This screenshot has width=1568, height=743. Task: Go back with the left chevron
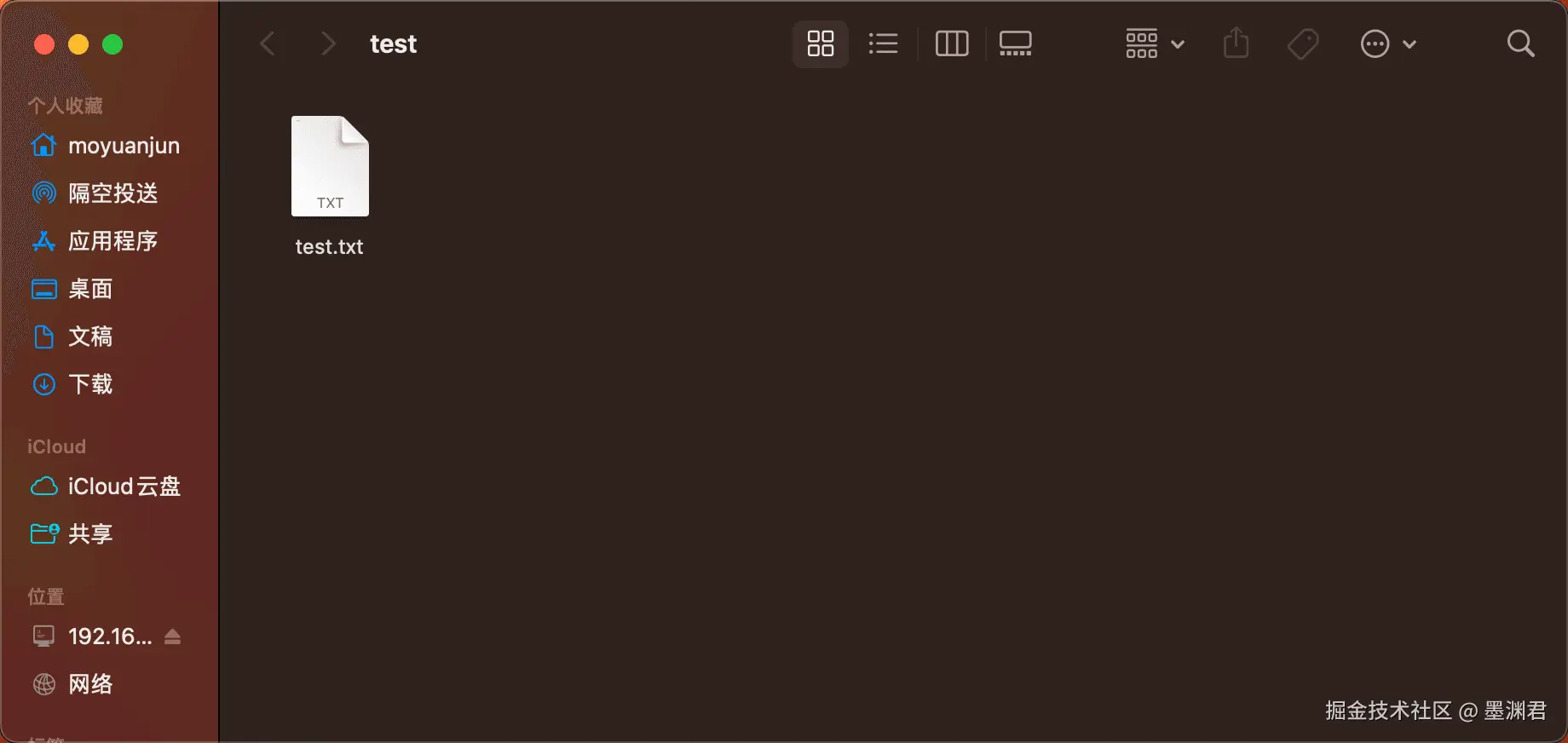268,43
